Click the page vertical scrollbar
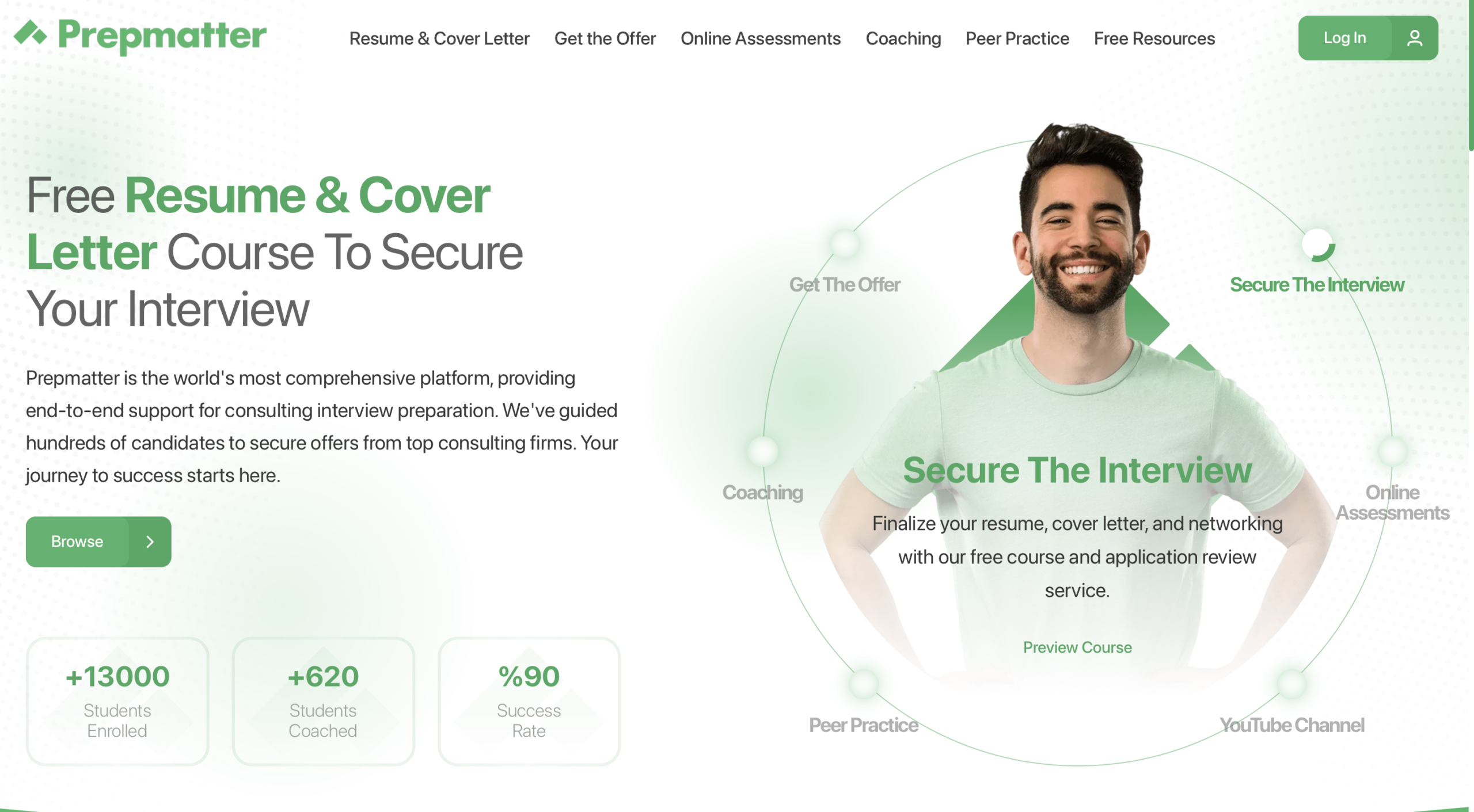 click(1471, 75)
